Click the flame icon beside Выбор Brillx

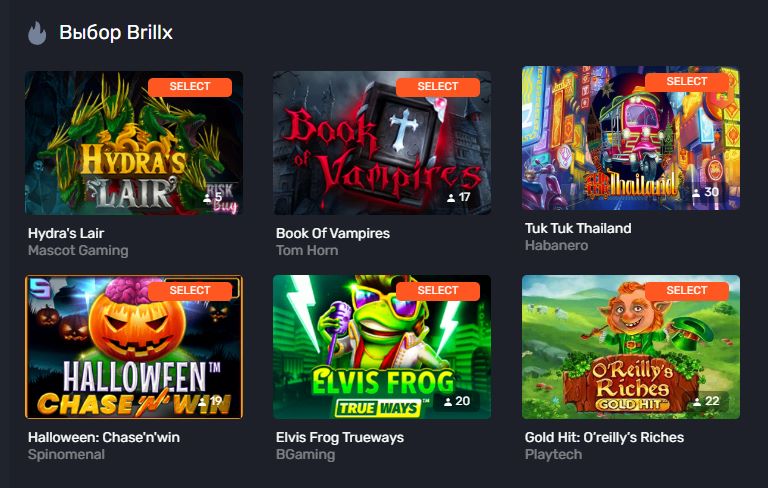pyautogui.click(x=37, y=33)
